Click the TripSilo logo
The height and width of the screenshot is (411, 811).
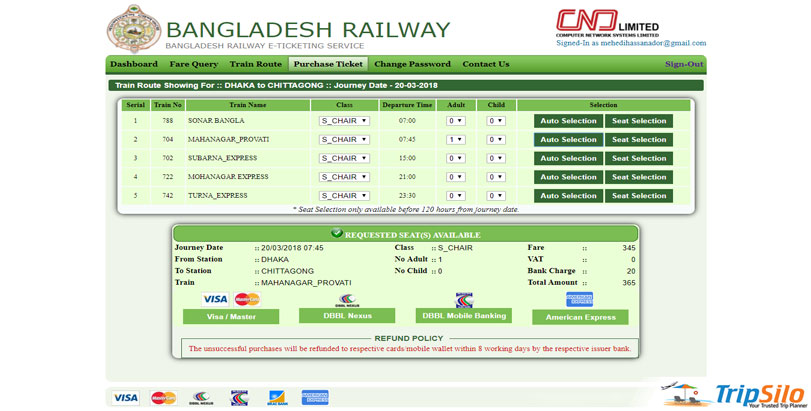[x=734, y=395]
